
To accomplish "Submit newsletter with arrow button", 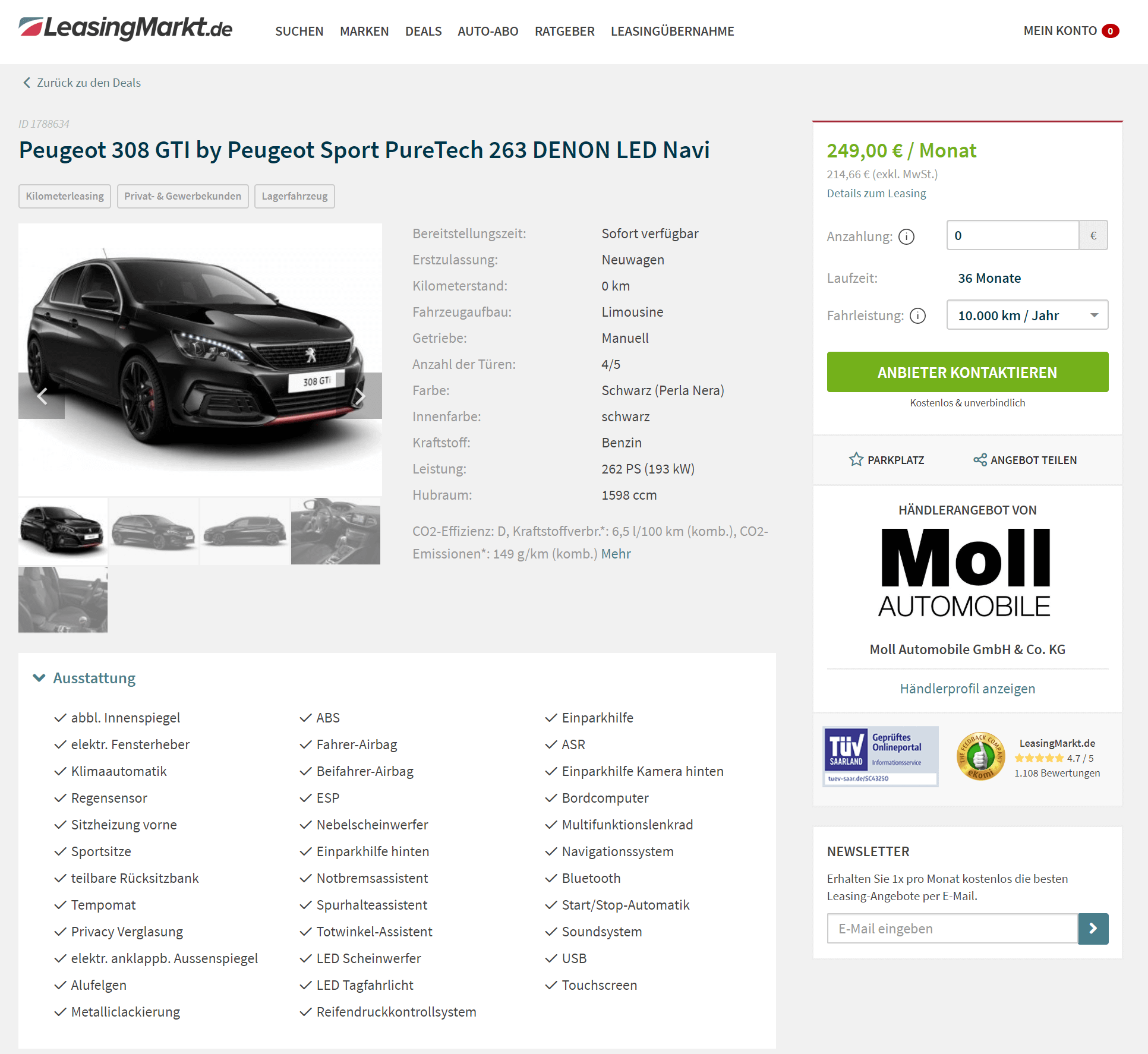I will [1093, 929].
